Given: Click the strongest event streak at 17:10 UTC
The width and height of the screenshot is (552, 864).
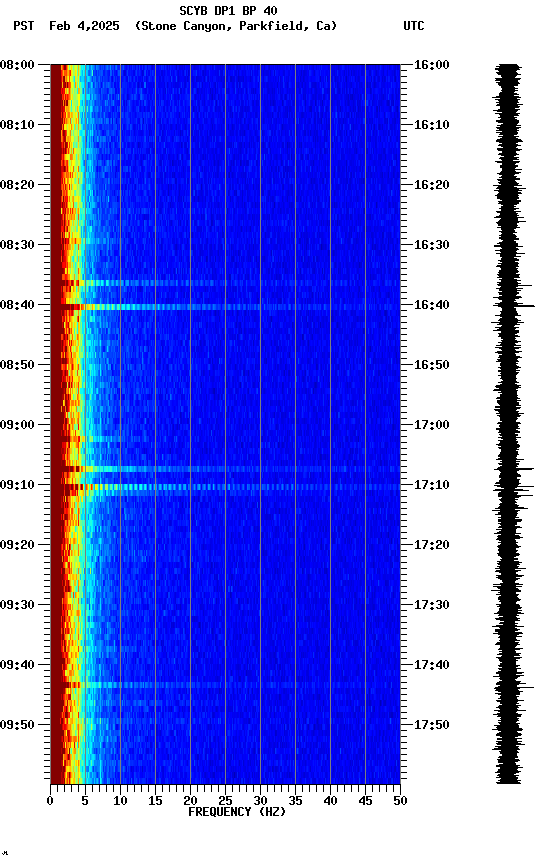Looking at the screenshot, I should pos(225,487).
